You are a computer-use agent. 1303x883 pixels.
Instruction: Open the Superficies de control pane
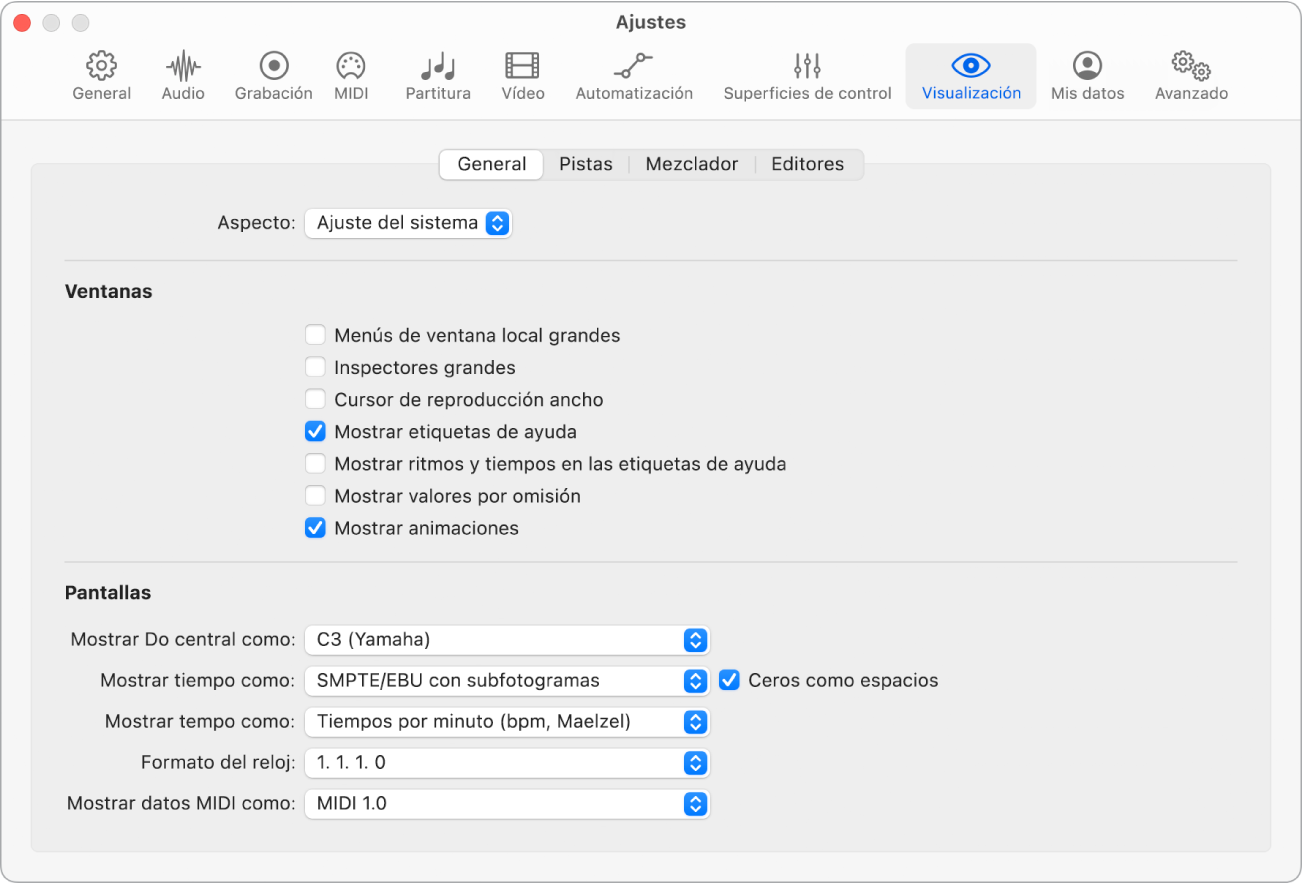click(x=807, y=77)
